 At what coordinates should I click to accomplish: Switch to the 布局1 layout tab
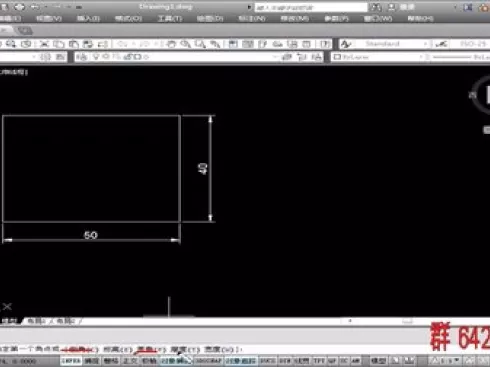coord(37,321)
